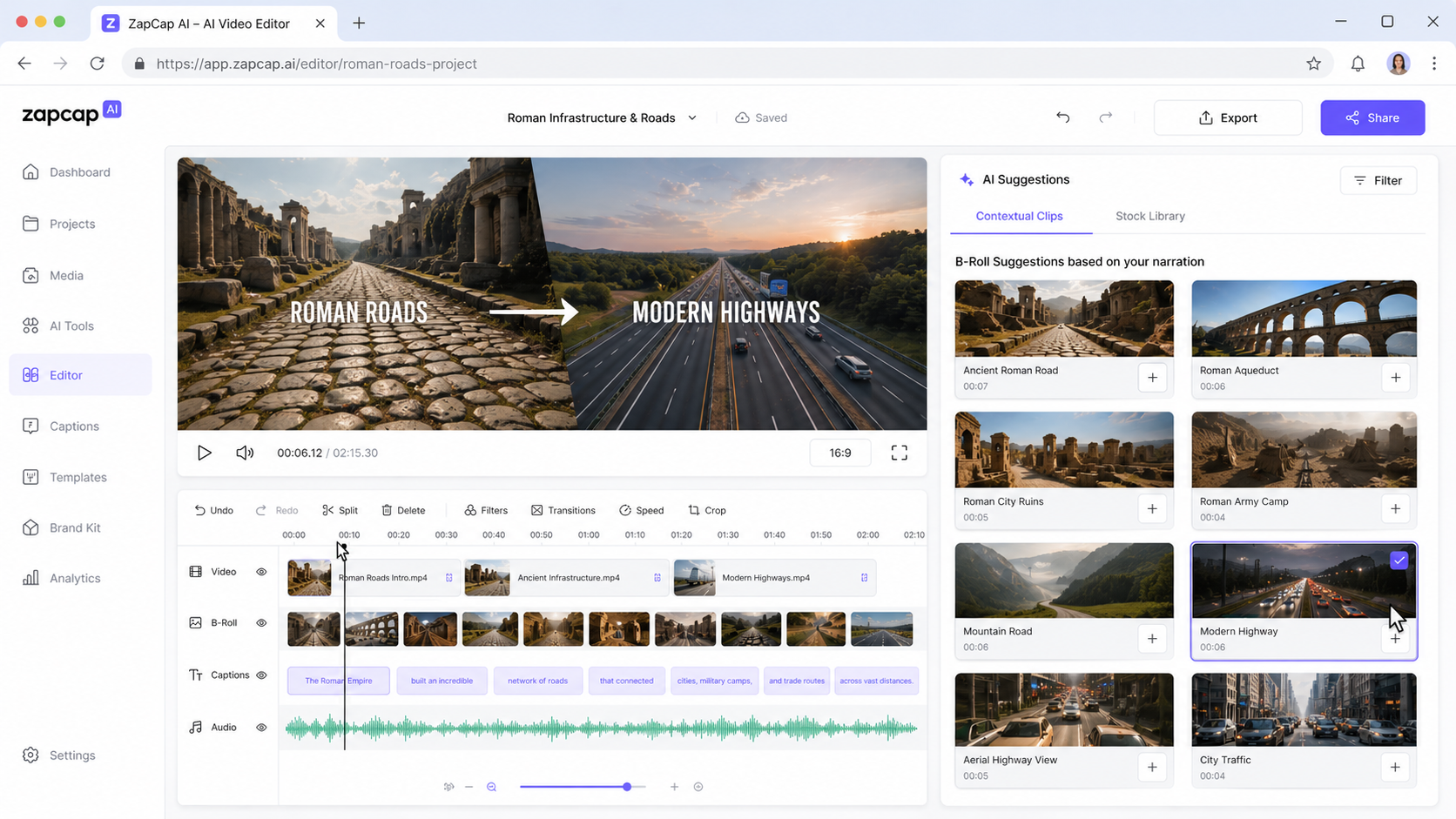Image resolution: width=1456 pixels, height=819 pixels.
Task: Mute the preview volume speaker icon
Action: point(245,453)
